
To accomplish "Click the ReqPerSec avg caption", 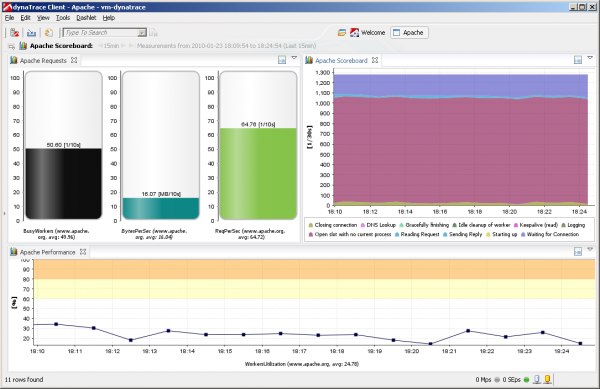I will click(x=250, y=234).
